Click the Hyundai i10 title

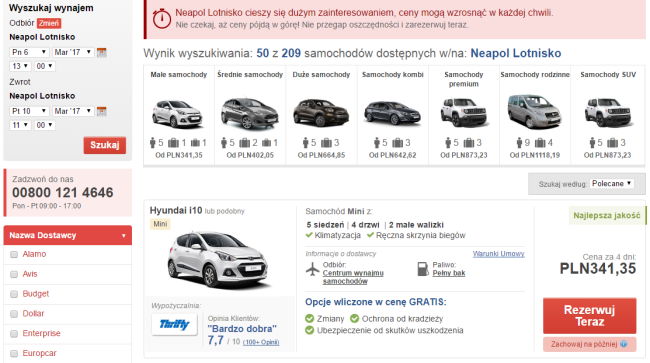(176, 211)
